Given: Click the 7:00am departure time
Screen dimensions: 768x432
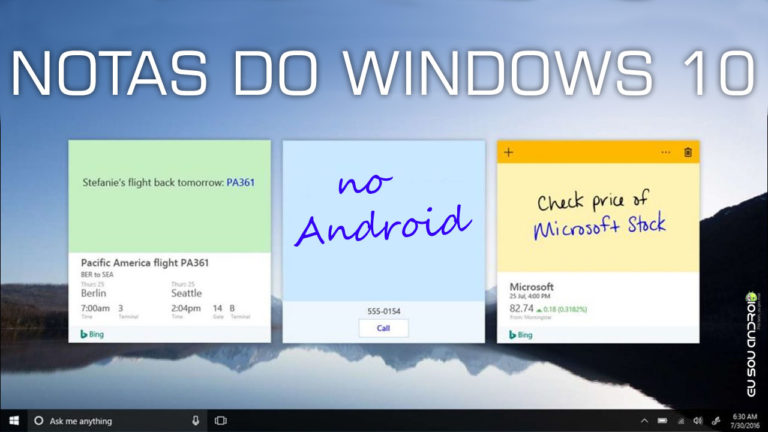Looking at the screenshot, I should tap(95, 308).
